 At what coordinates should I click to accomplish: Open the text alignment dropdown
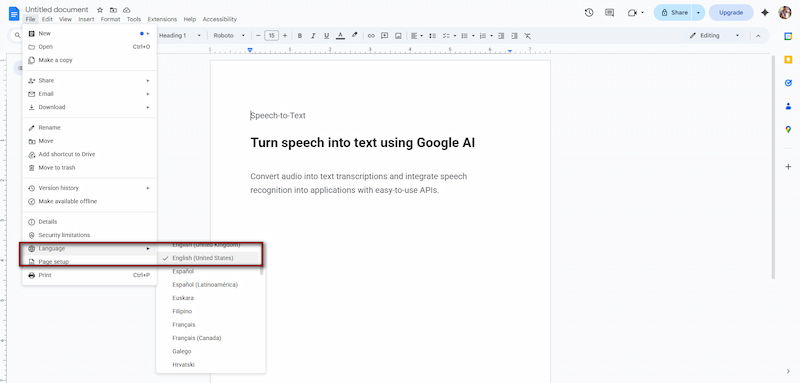417,36
